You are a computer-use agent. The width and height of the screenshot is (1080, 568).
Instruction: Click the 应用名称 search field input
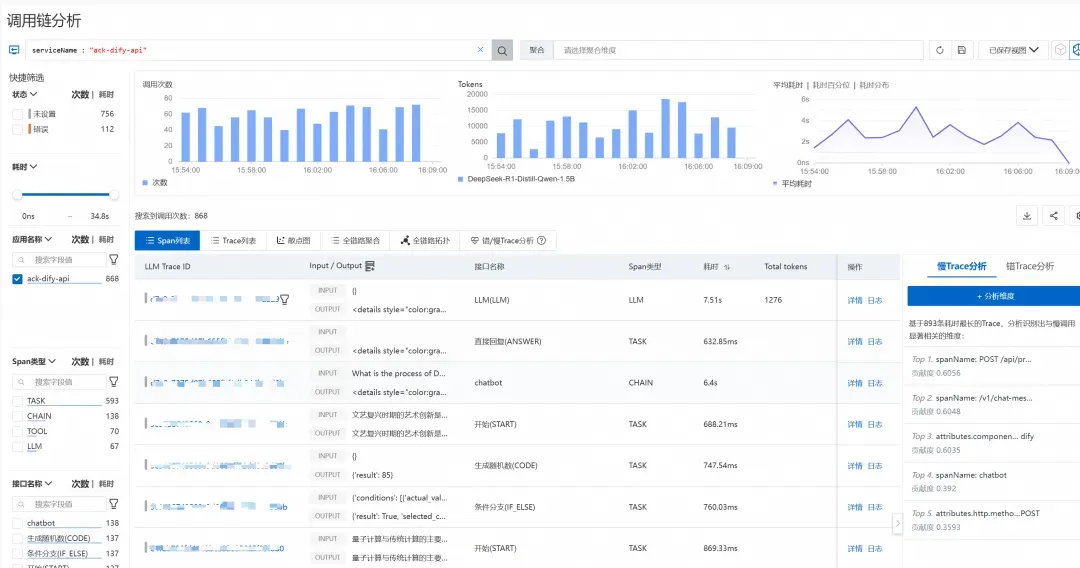59,260
